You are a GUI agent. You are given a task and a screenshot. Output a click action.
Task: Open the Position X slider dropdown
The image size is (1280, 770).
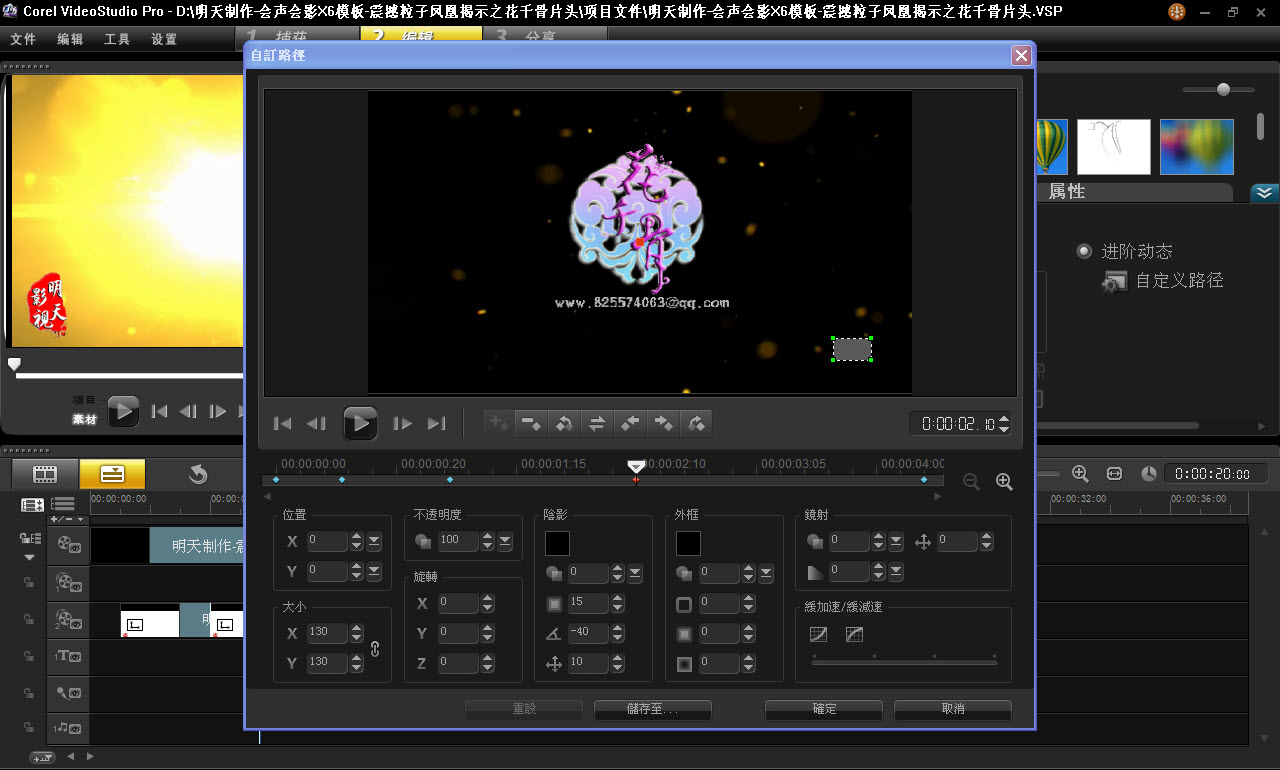tap(374, 542)
